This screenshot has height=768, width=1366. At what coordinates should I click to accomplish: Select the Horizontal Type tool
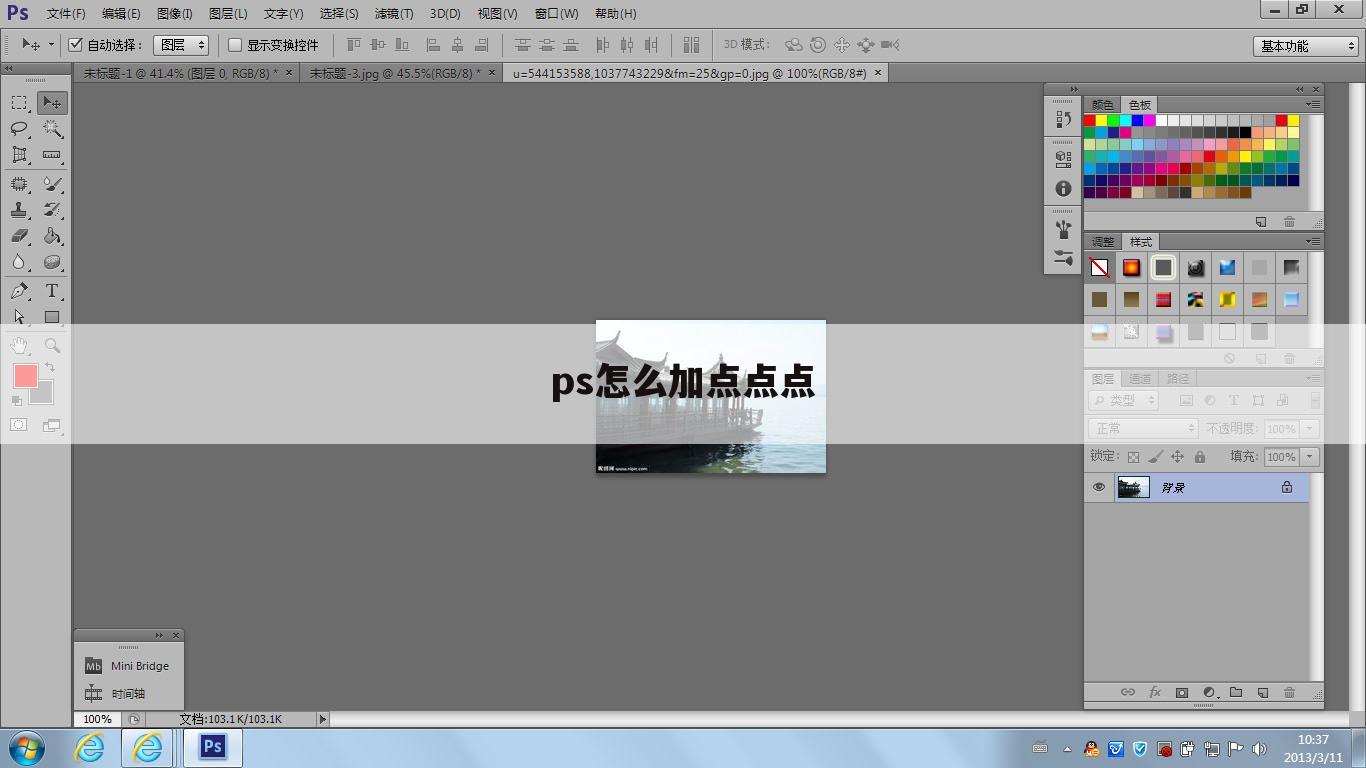pos(52,291)
